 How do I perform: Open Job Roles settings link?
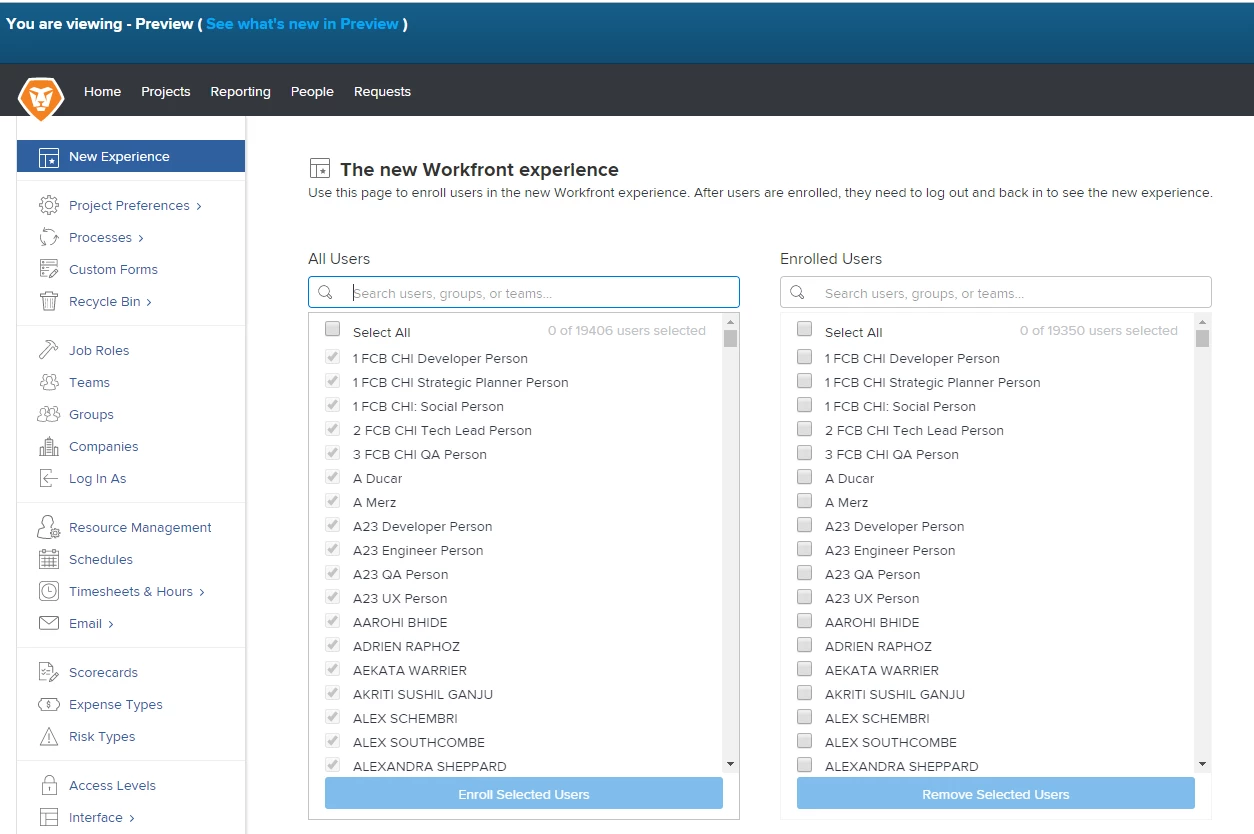(x=99, y=350)
